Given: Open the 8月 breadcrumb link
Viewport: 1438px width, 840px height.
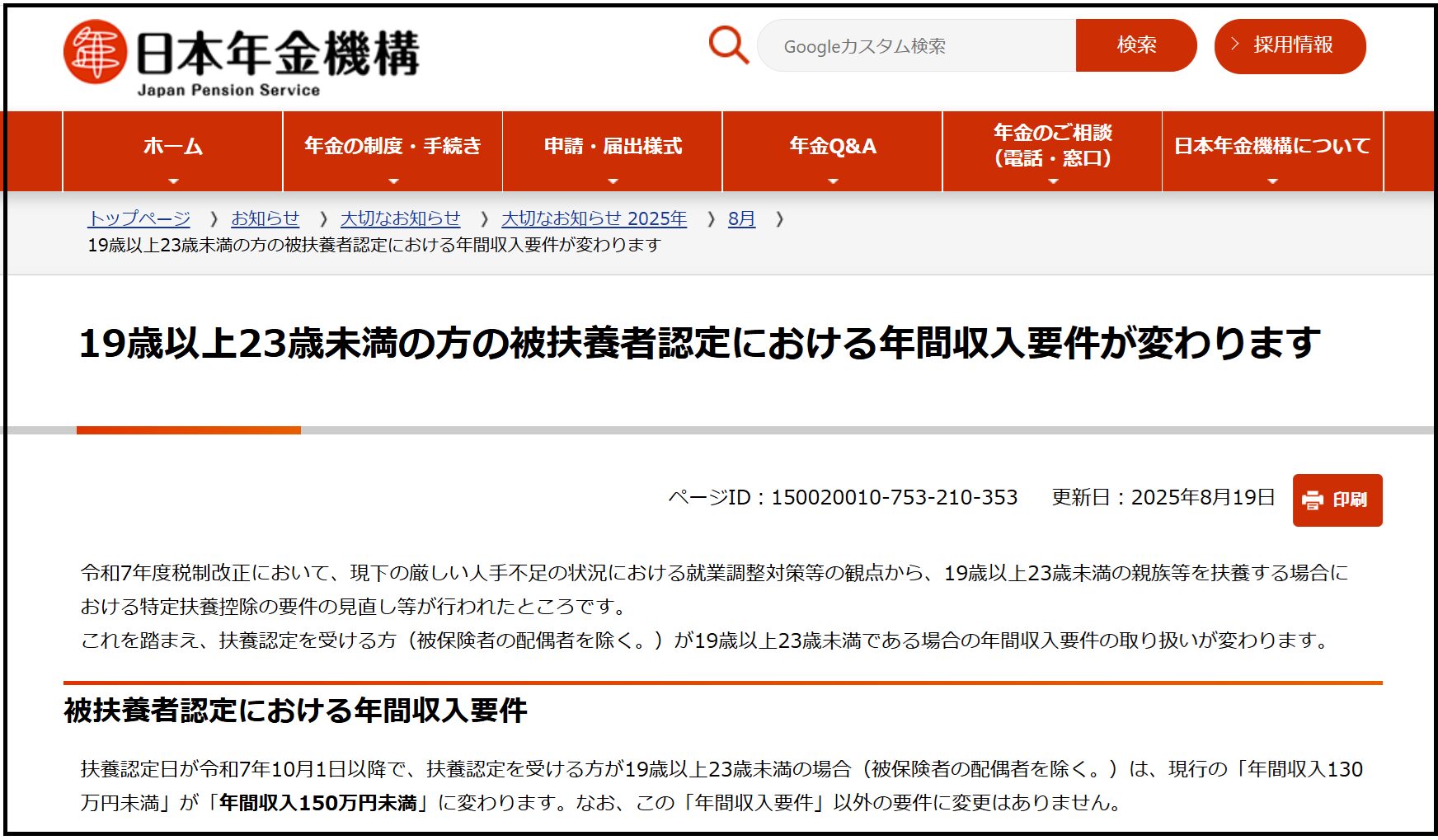Looking at the screenshot, I should tap(741, 218).
